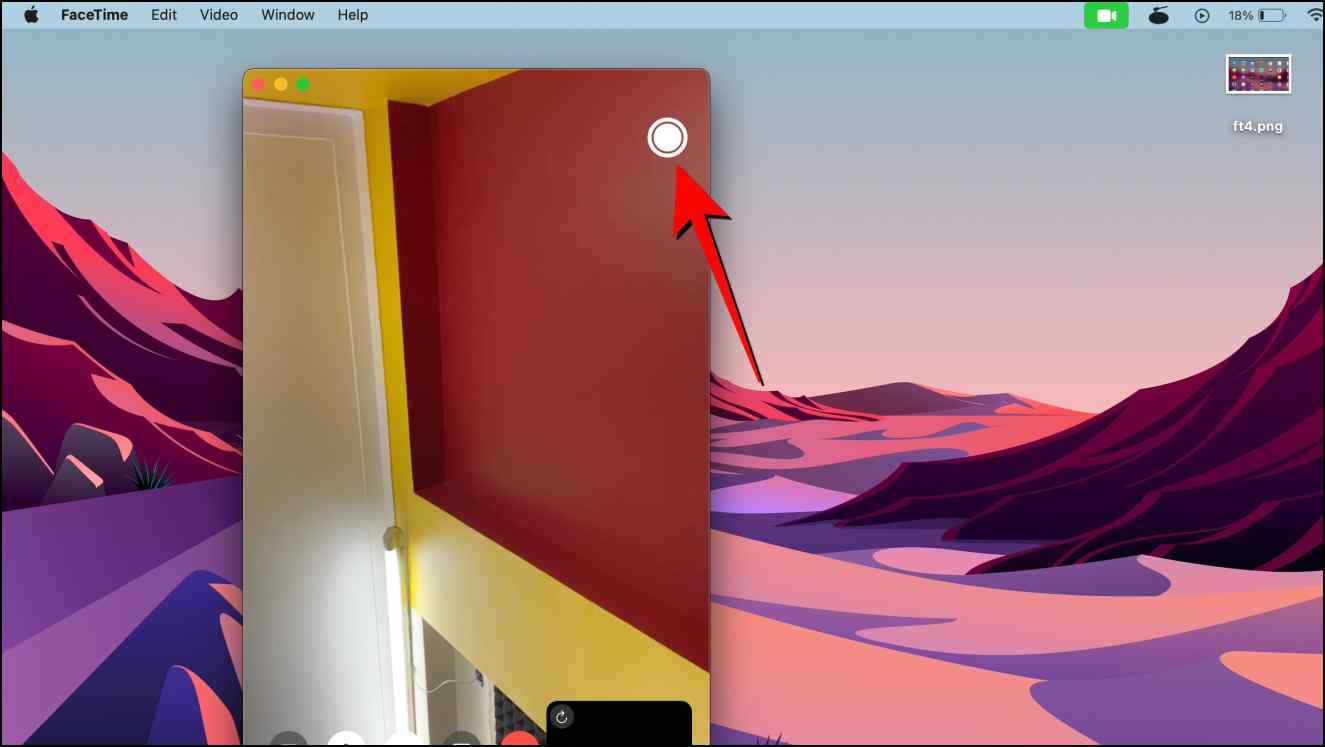This screenshot has height=747, width=1325.
Task: Select the ft4.png desktop file thumbnail
Action: (1258, 74)
